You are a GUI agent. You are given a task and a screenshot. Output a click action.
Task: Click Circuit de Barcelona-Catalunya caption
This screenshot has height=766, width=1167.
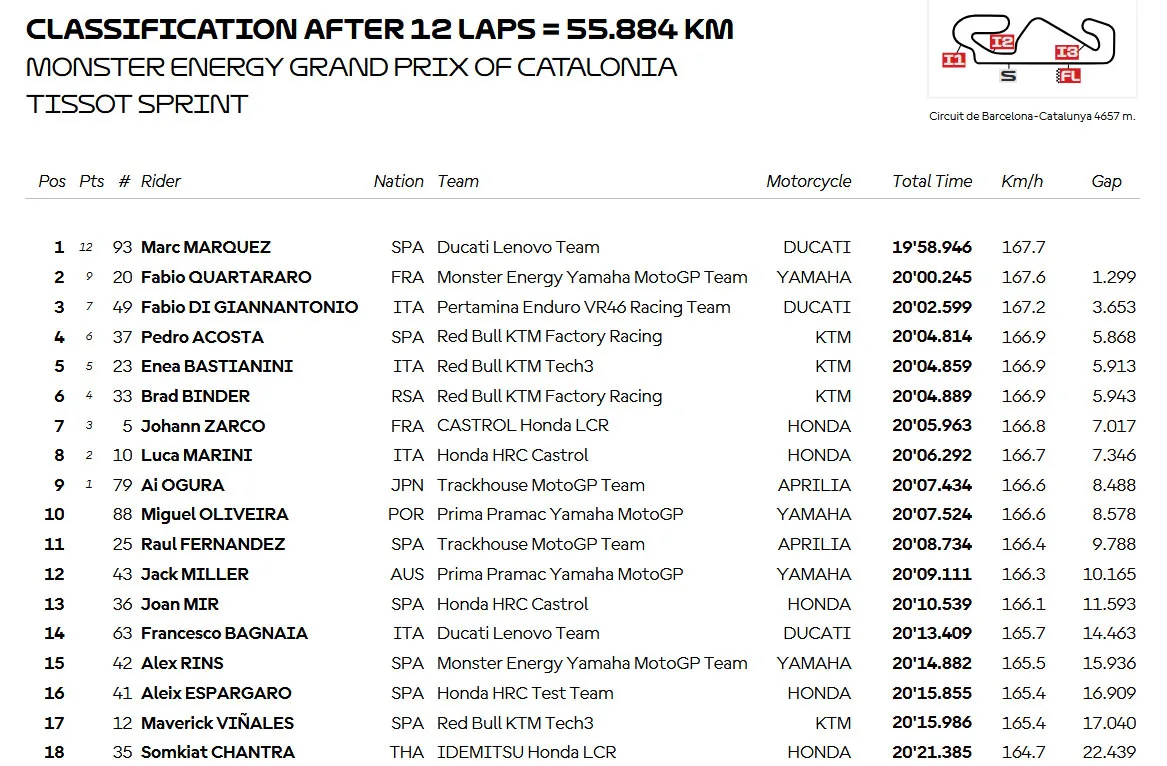click(1032, 116)
